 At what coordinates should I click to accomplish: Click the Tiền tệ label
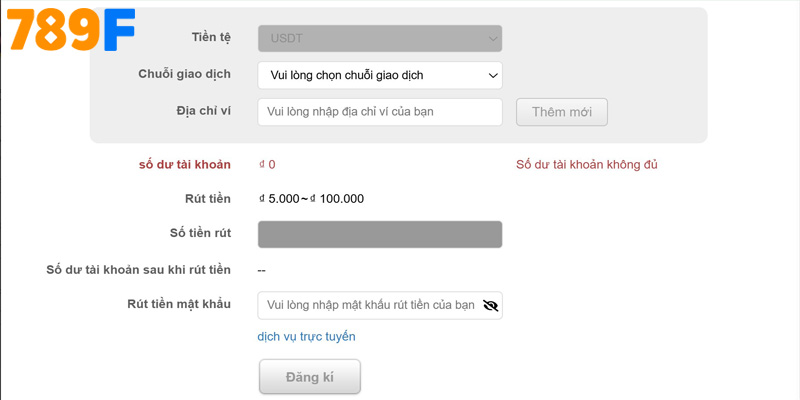(x=211, y=38)
